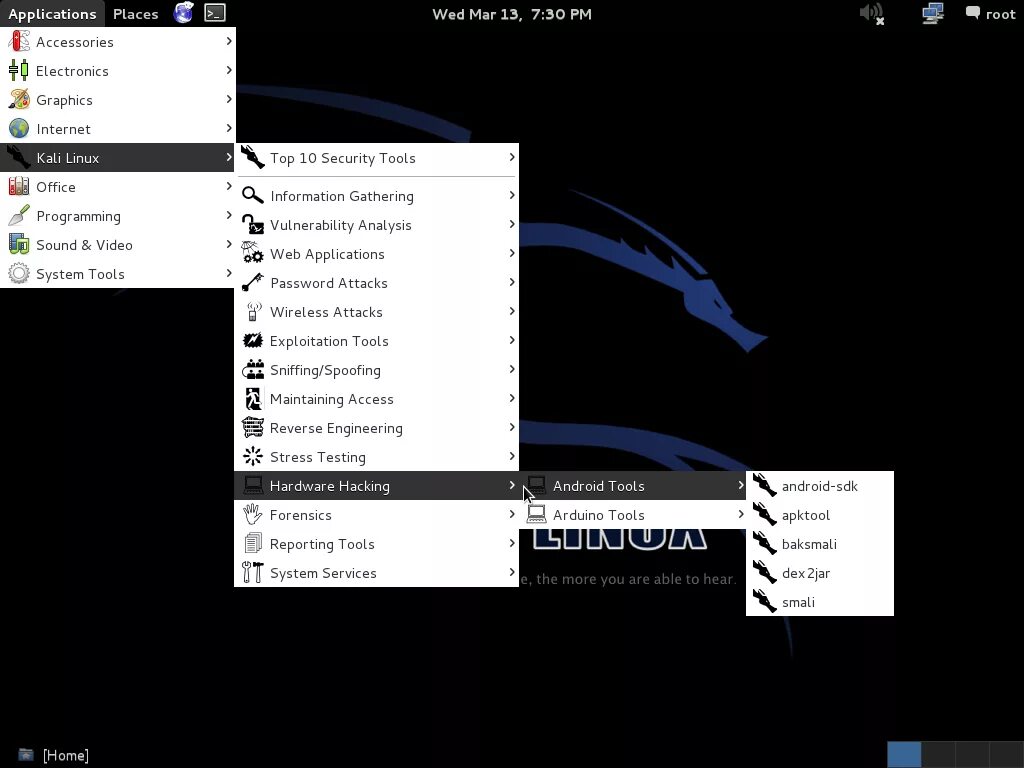The width and height of the screenshot is (1024, 768).
Task: Select Android Tools submenu entry
Action: click(633, 486)
